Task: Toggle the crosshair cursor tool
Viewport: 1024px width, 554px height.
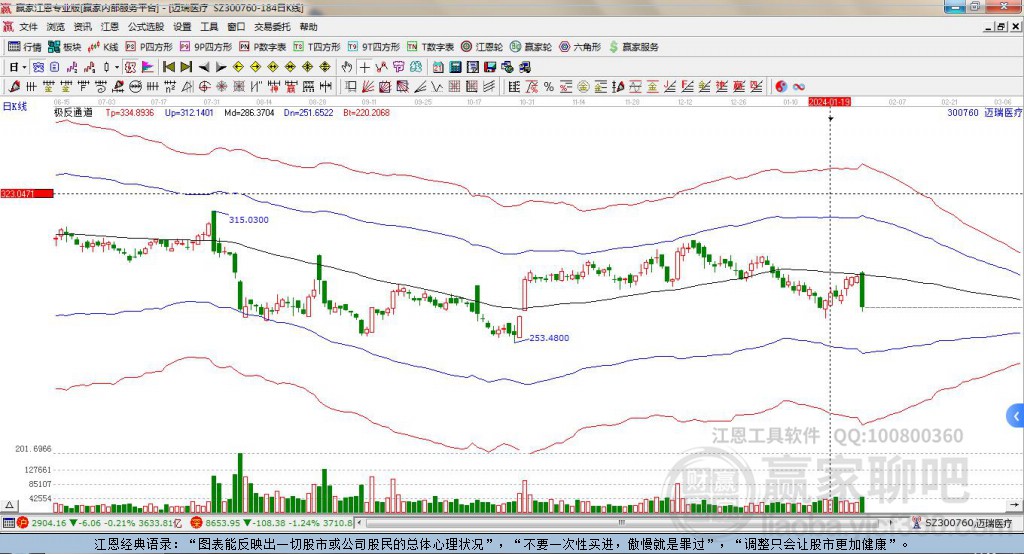Action: click(364, 67)
